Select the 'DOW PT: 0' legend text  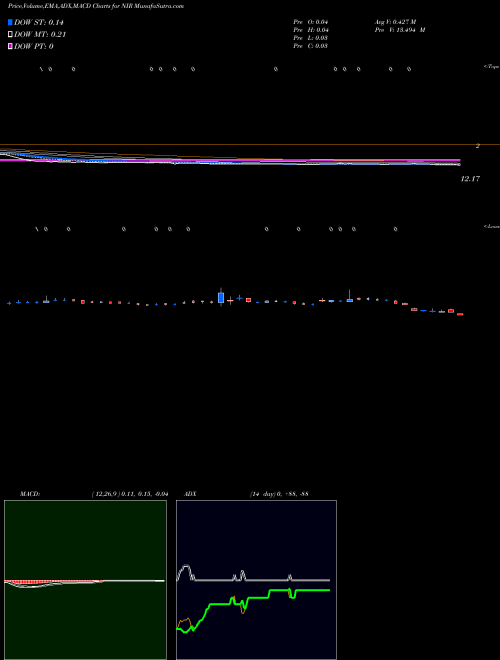[x=34, y=46]
